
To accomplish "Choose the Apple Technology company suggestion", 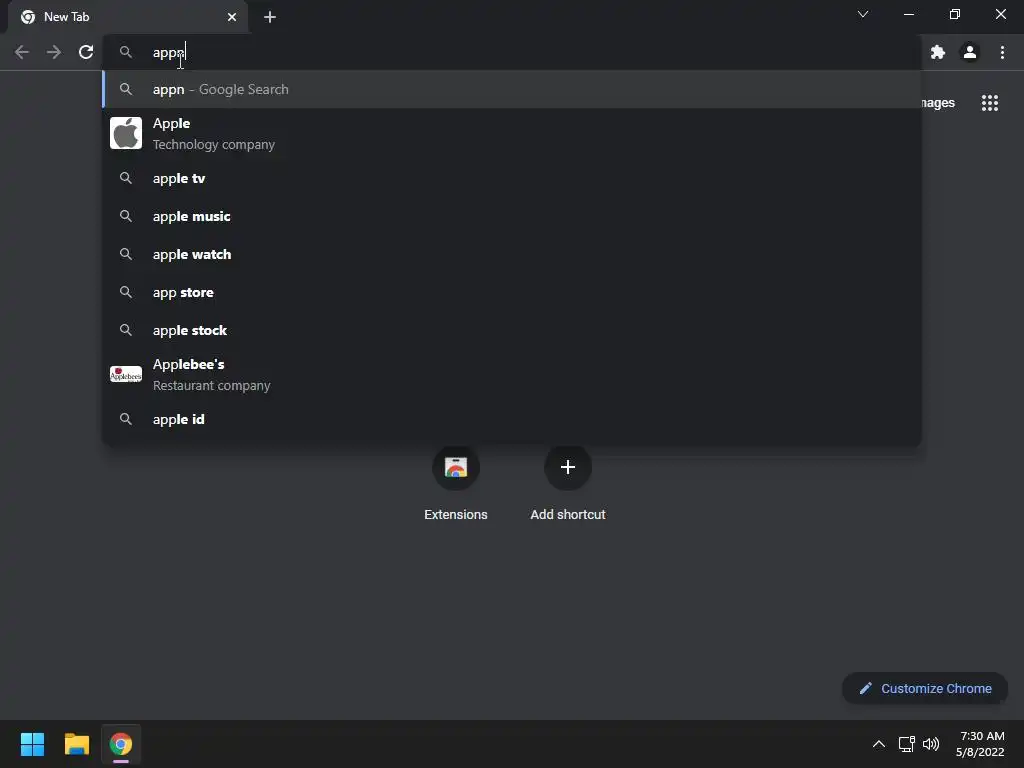I will pos(512,133).
